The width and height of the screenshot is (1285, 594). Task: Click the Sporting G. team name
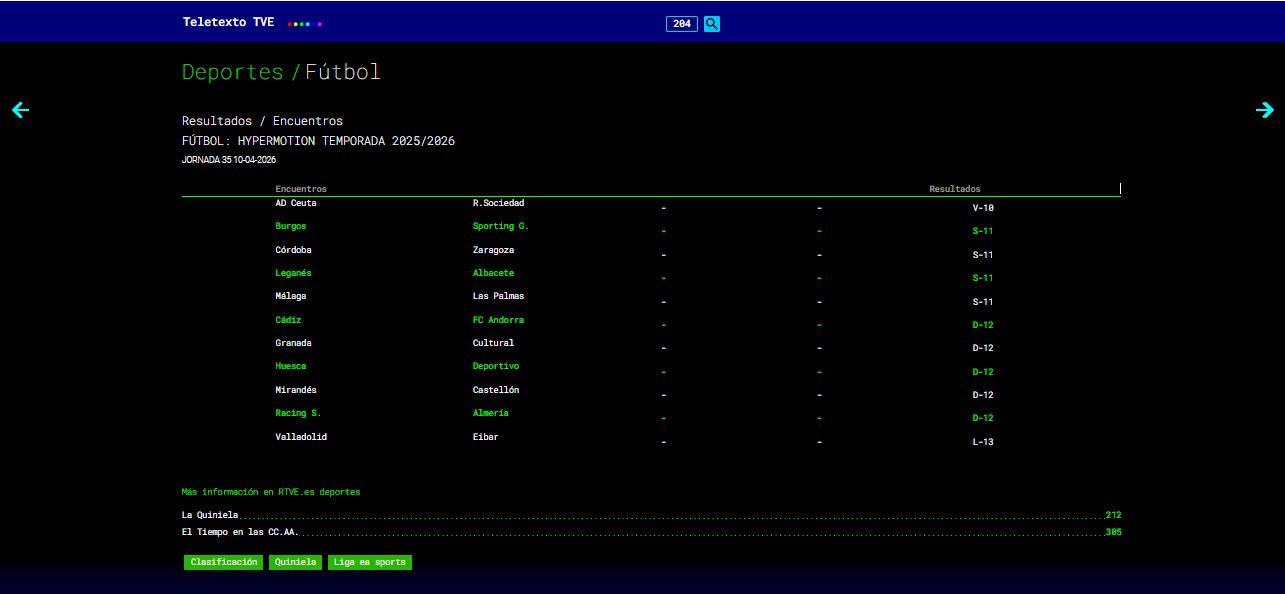[500, 226]
